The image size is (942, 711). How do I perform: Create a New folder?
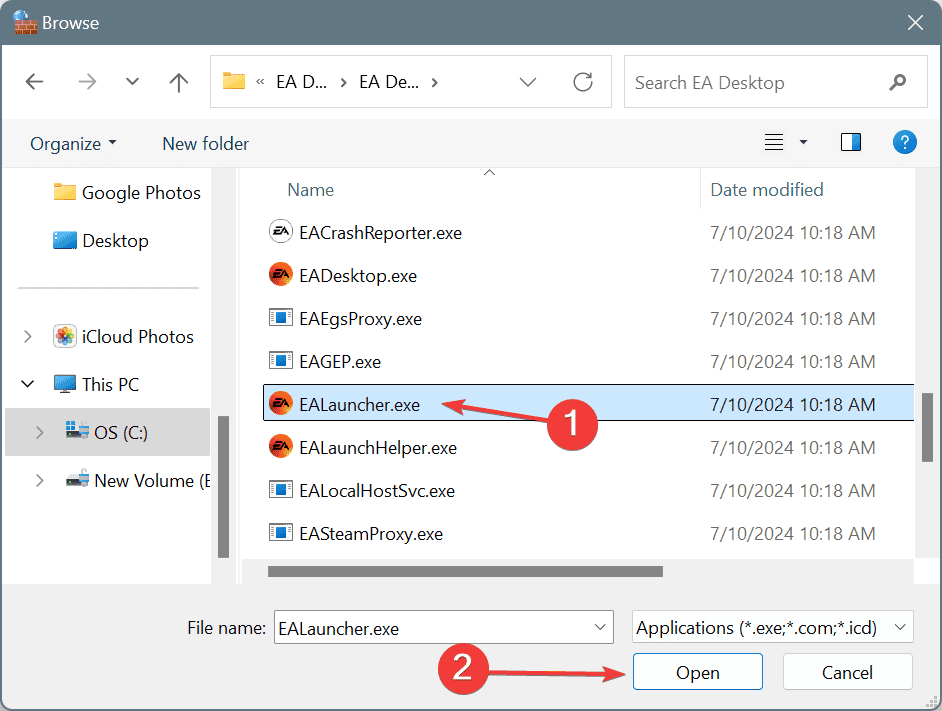click(x=205, y=144)
